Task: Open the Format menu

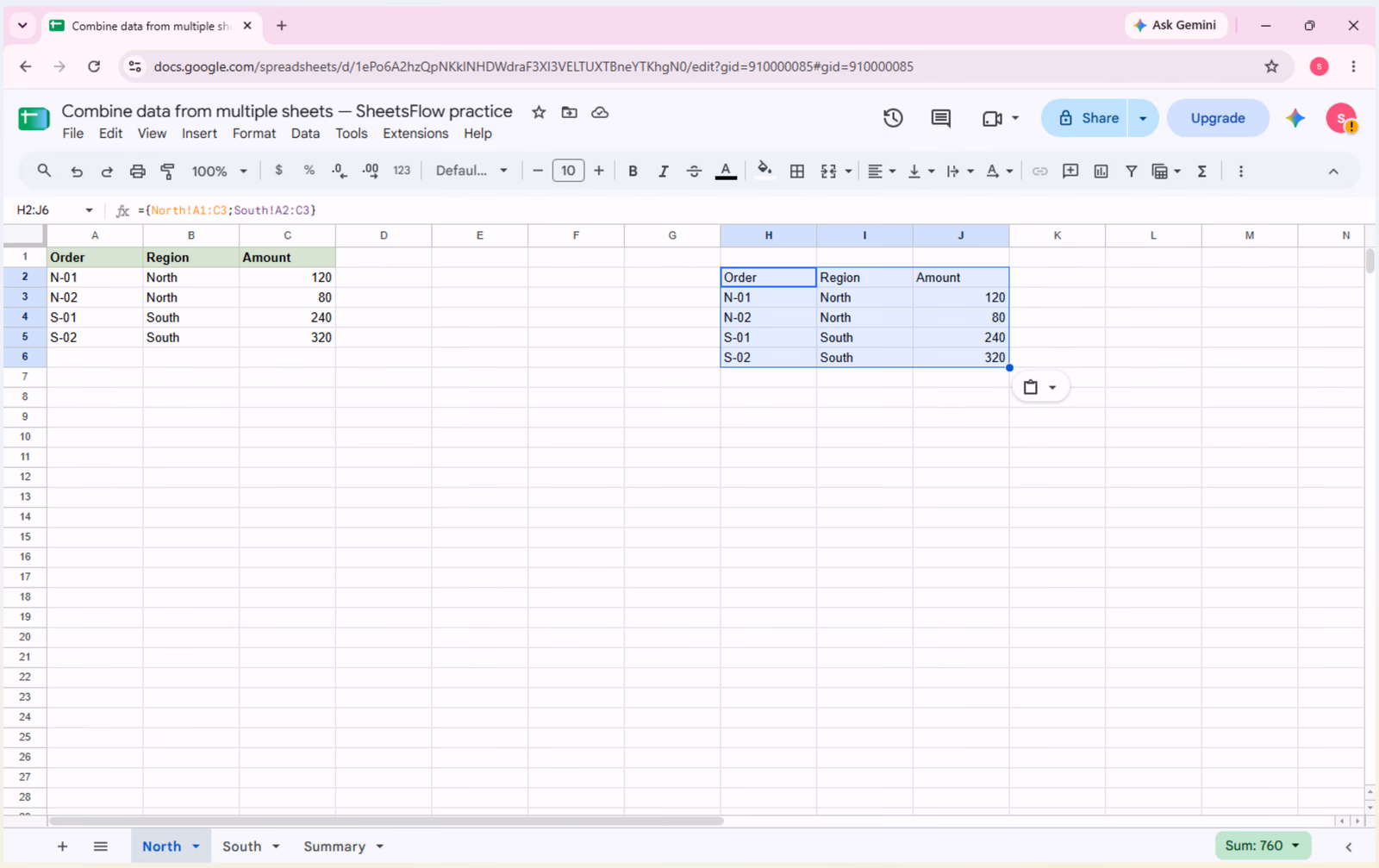Action: click(x=254, y=134)
